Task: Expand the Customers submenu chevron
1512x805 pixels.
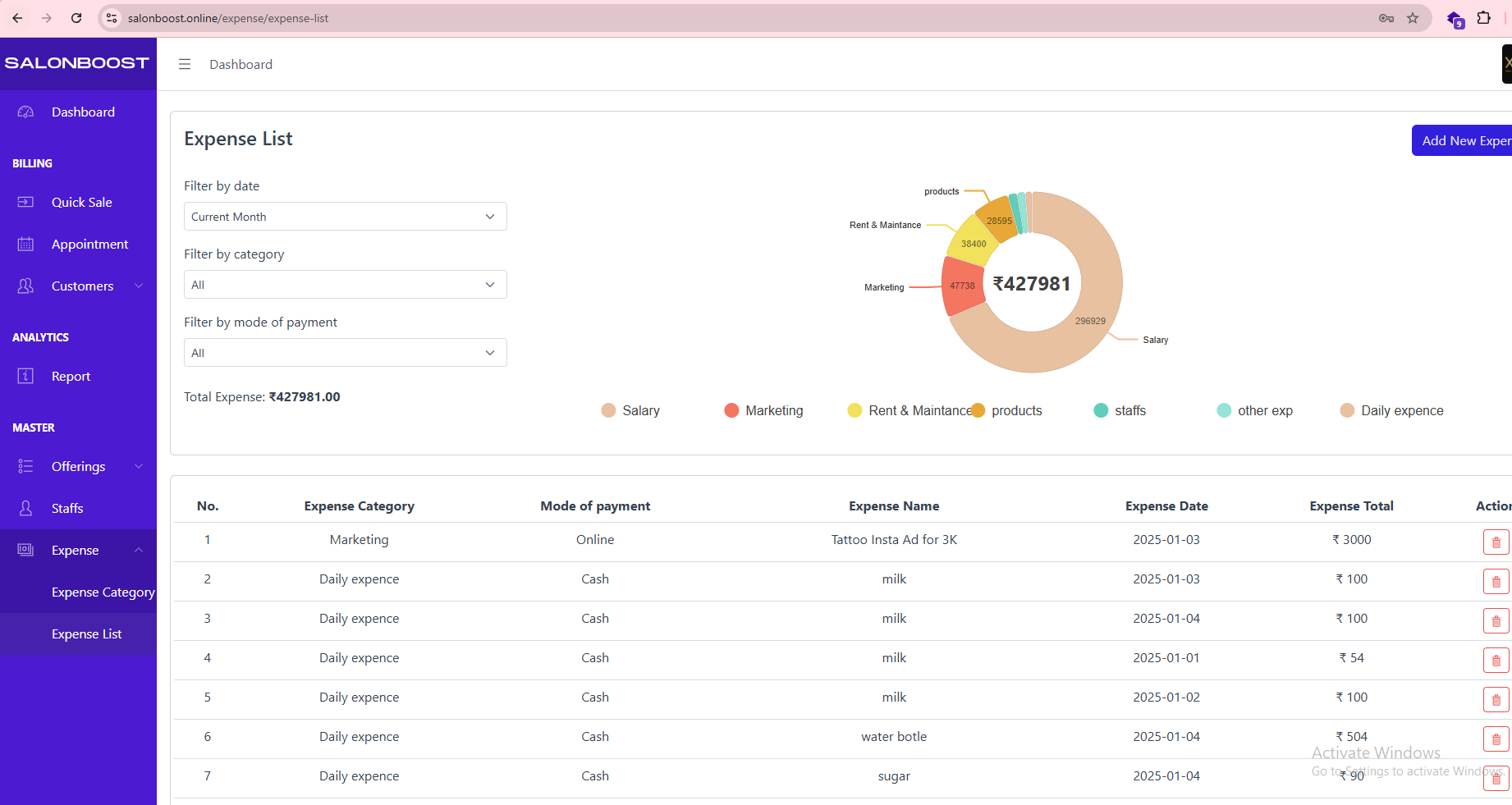Action: pos(139,286)
